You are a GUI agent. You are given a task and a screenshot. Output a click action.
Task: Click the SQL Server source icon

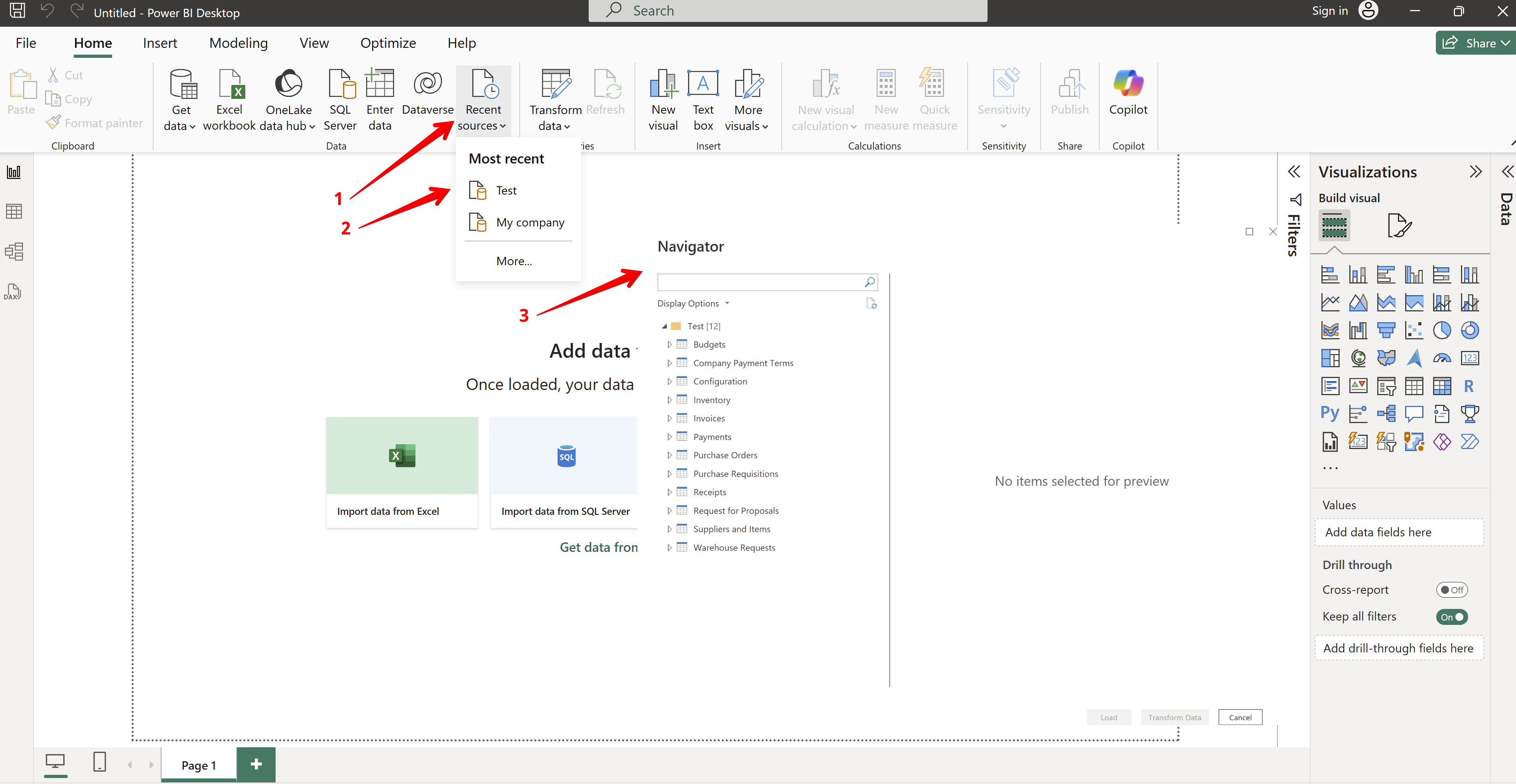tap(340, 100)
